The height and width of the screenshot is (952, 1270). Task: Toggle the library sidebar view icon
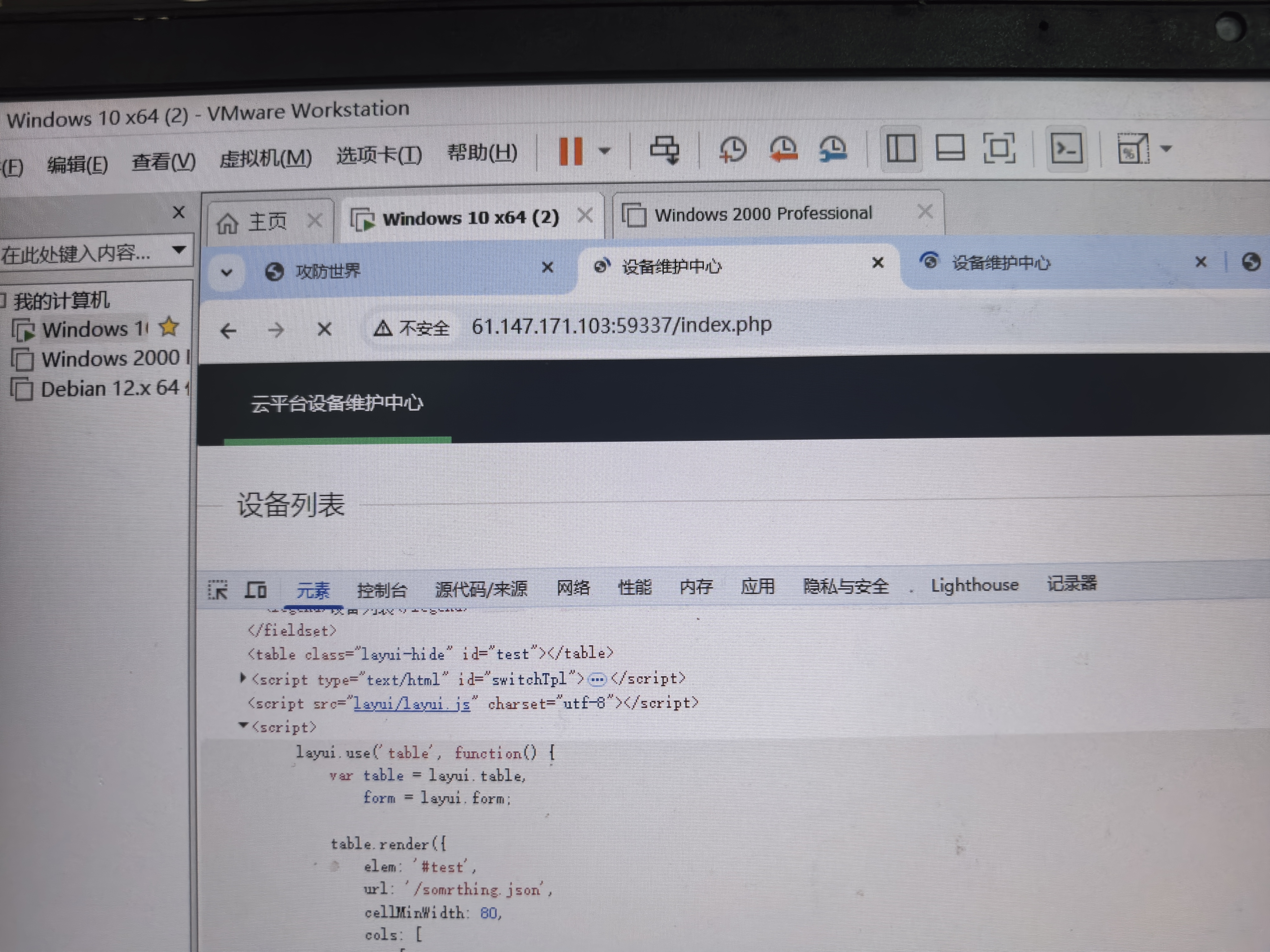901,149
